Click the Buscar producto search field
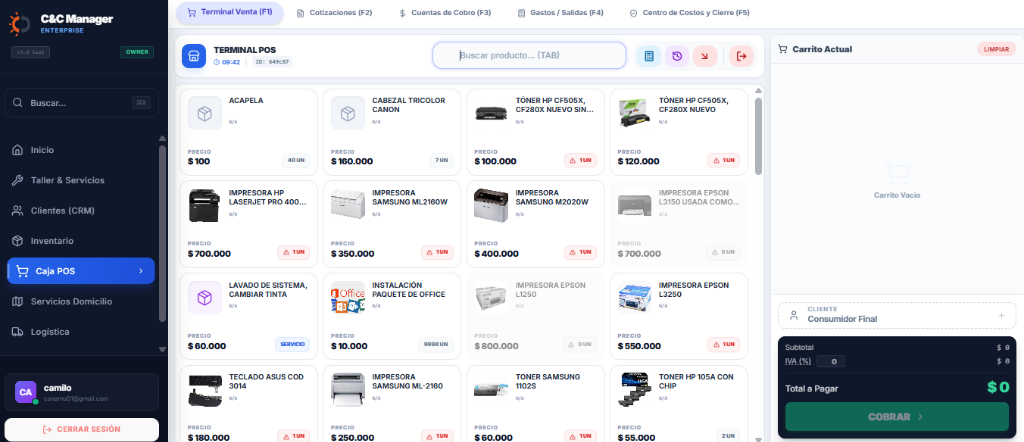 (529, 55)
